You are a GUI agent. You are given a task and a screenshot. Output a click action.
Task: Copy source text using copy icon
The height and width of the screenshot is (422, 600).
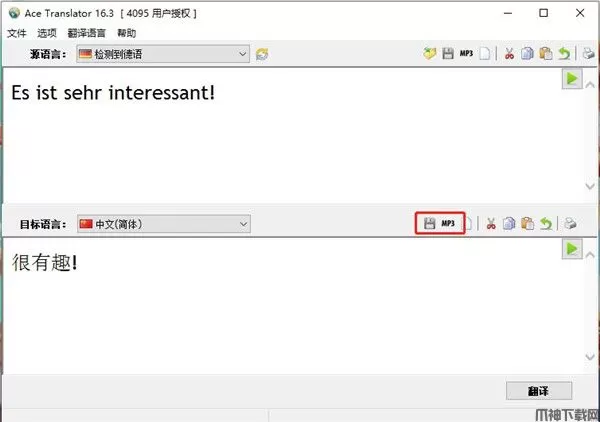click(527, 54)
